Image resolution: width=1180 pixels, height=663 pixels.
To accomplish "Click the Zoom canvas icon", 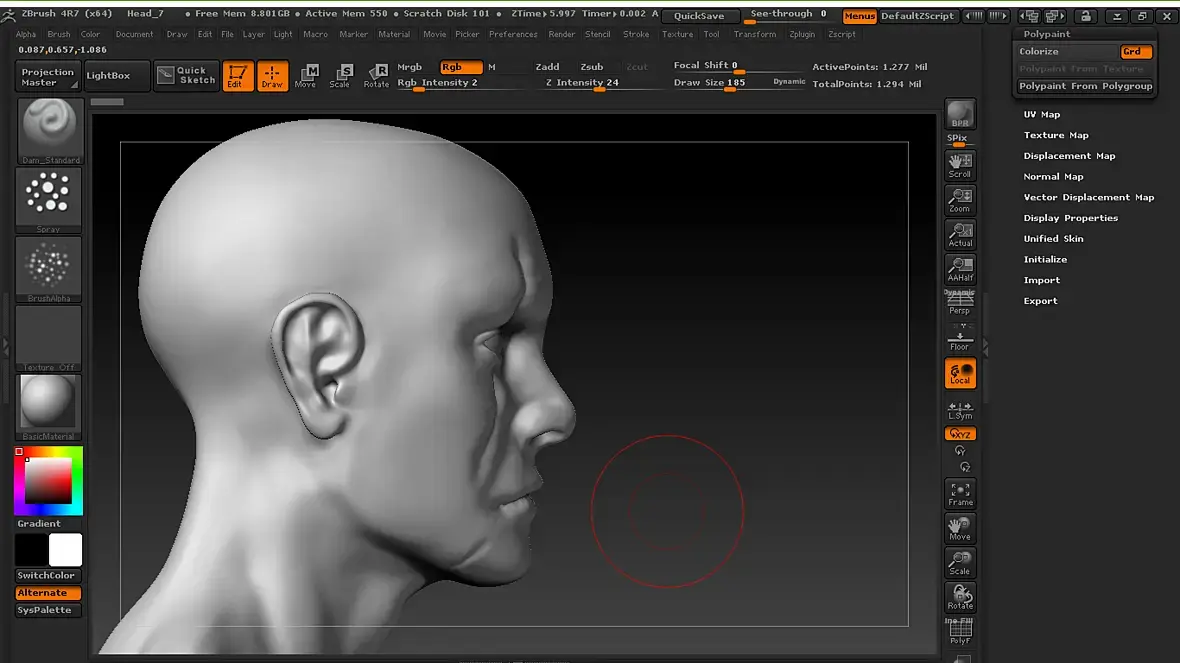I will click(x=960, y=200).
